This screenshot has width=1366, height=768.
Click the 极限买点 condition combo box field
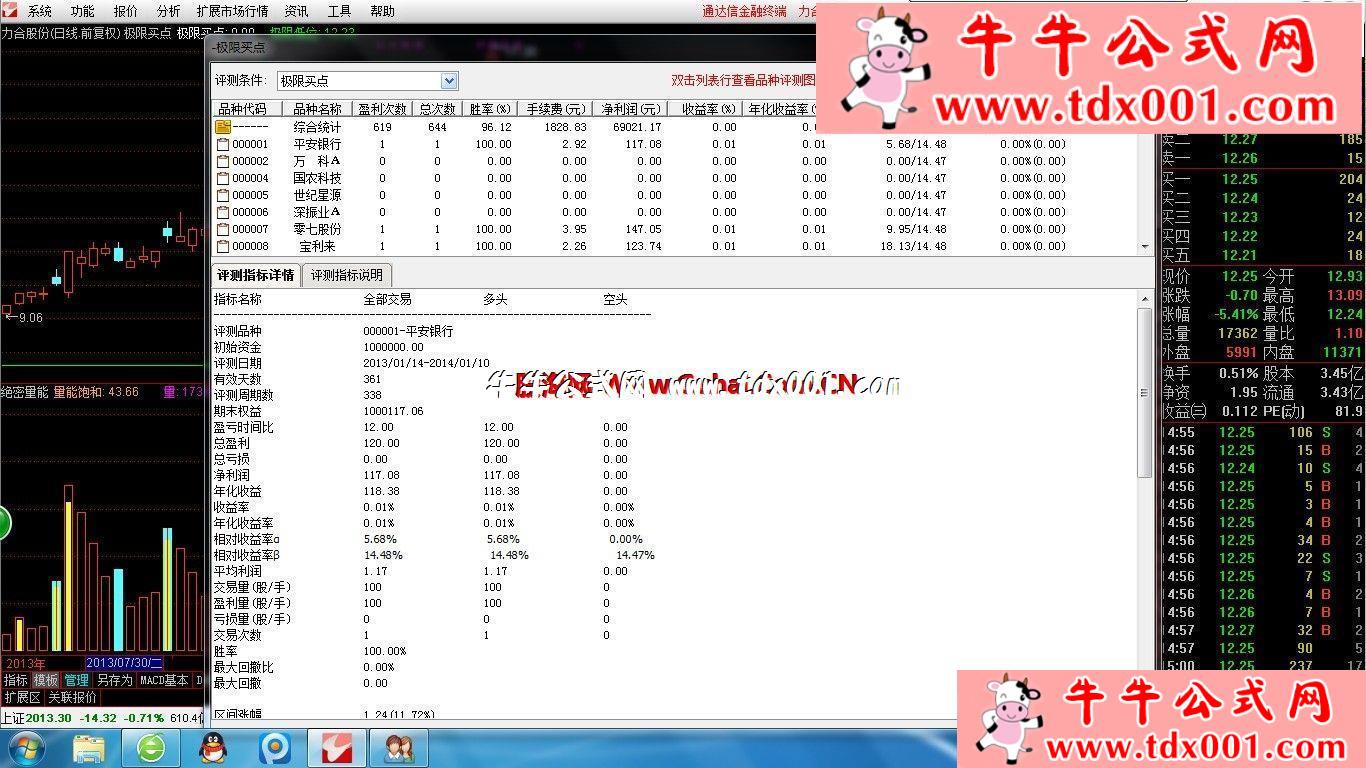tap(366, 81)
